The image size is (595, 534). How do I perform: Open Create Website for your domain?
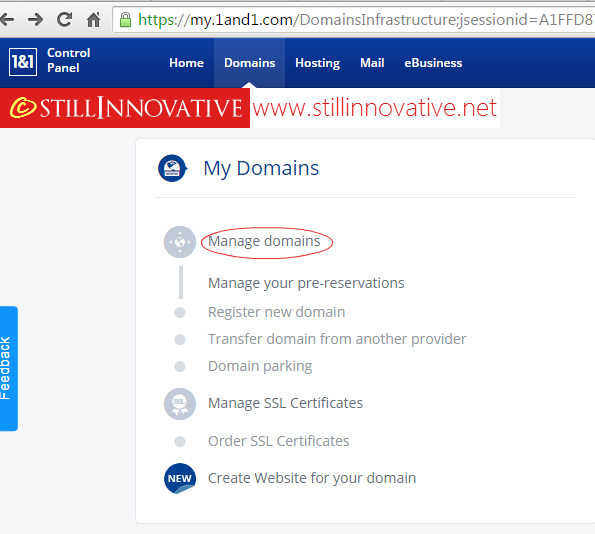pos(312,478)
